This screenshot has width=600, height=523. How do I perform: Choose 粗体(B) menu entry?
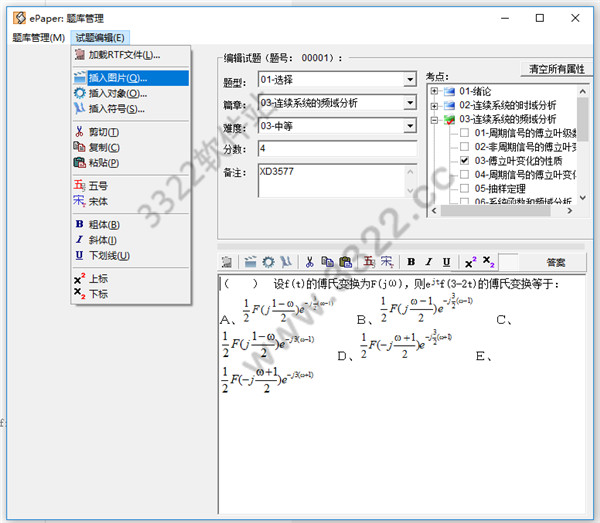[x=130, y=225]
